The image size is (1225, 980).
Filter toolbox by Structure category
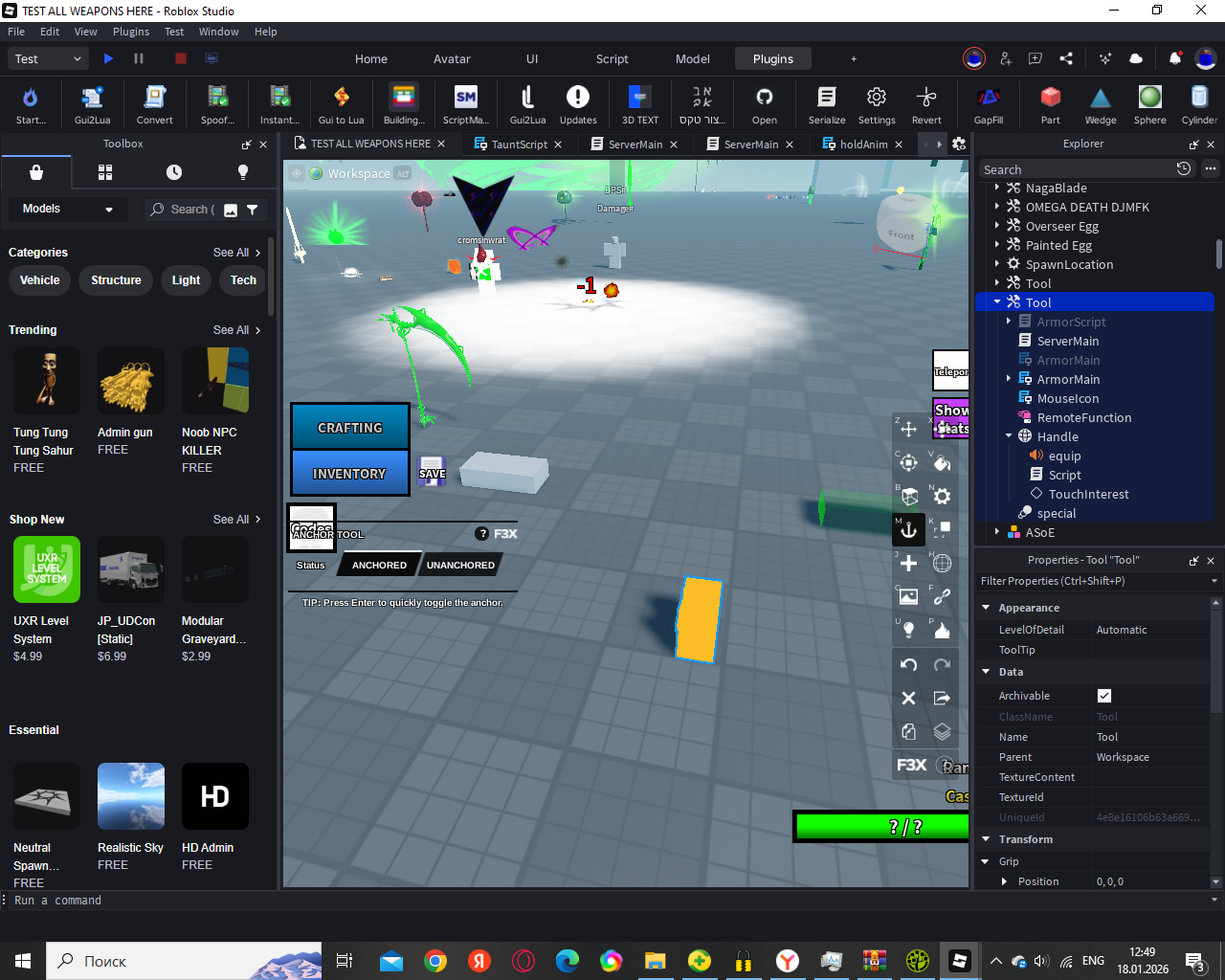point(116,280)
